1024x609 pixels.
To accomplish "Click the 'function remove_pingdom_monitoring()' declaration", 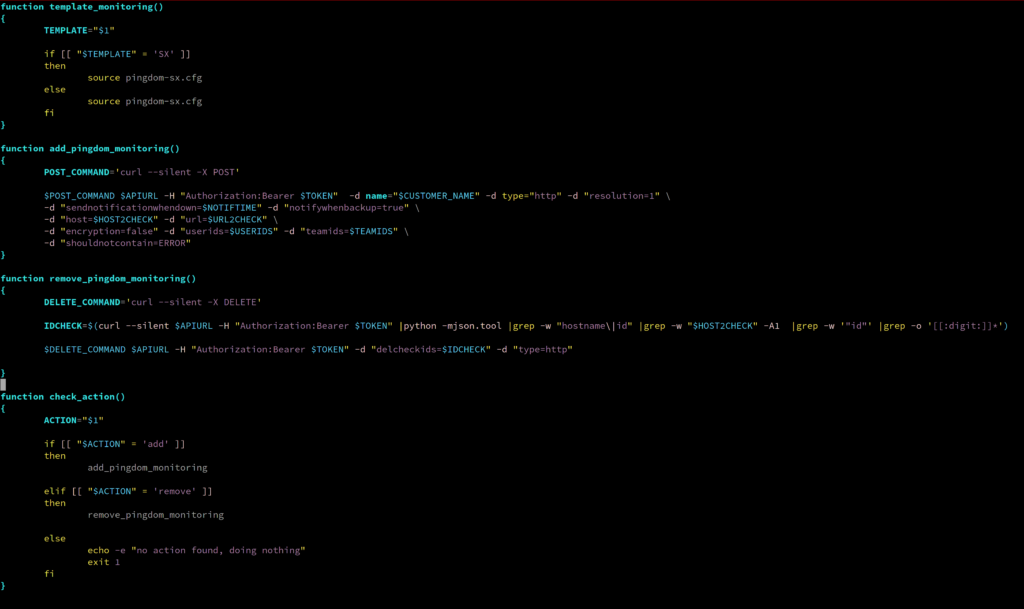I will point(98,279).
